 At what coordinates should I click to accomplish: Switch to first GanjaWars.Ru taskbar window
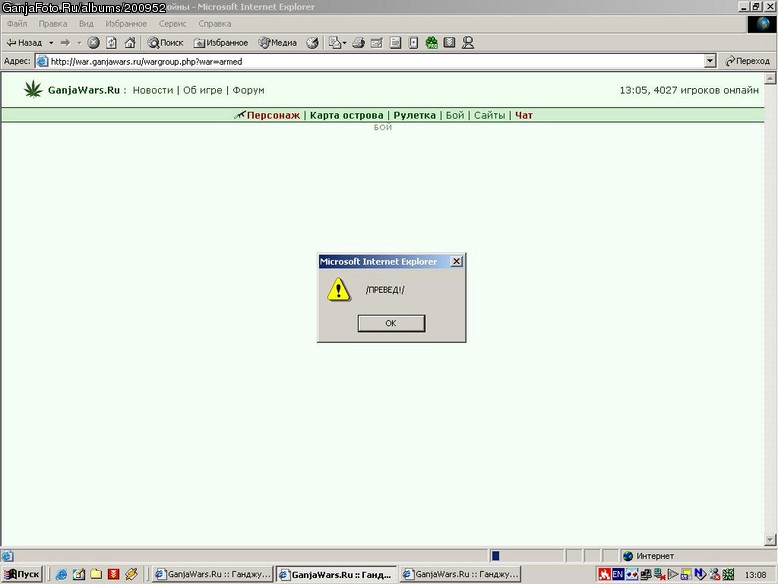(212, 574)
